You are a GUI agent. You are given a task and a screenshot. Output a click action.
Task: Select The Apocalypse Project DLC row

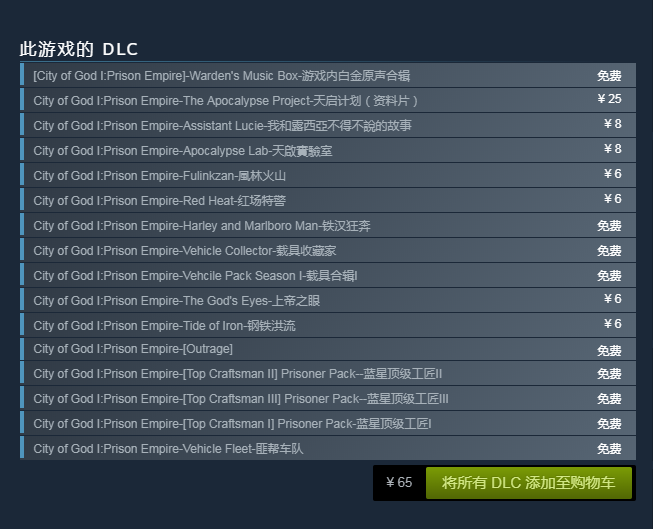pyautogui.click(x=226, y=101)
